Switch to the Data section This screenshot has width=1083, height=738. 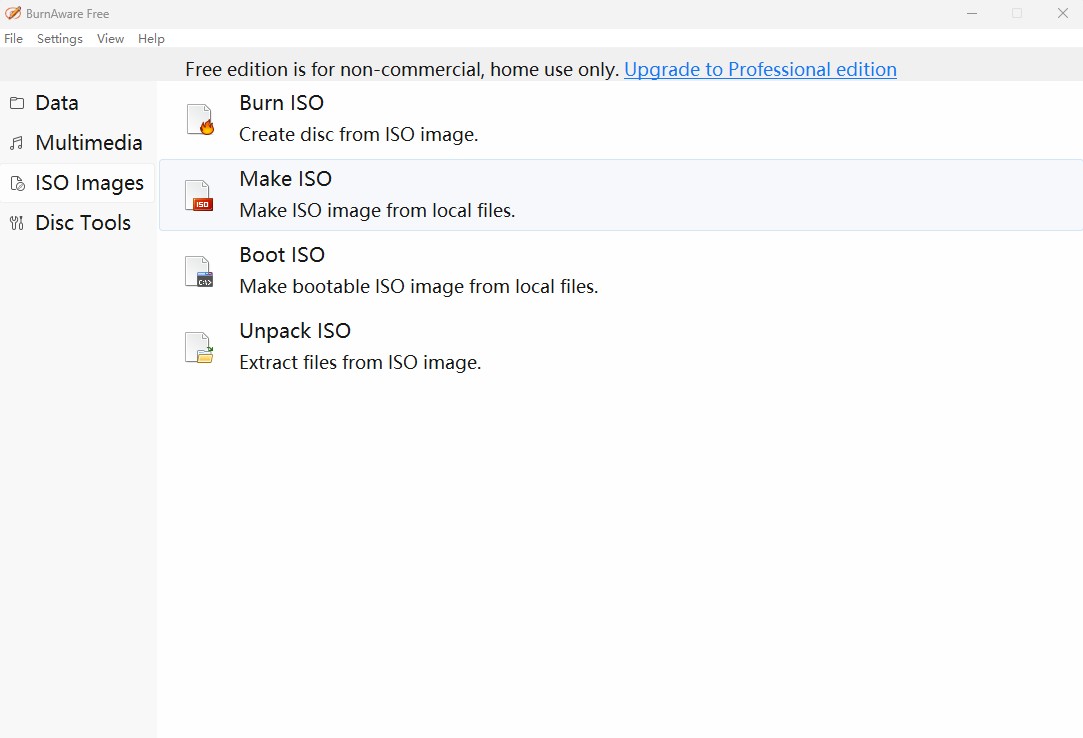click(57, 103)
